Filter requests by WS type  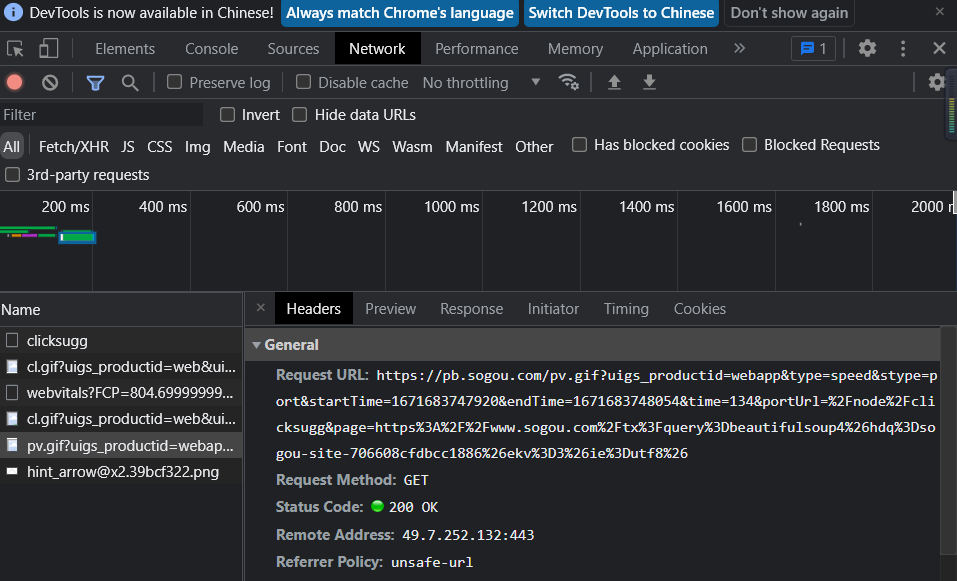point(369,146)
